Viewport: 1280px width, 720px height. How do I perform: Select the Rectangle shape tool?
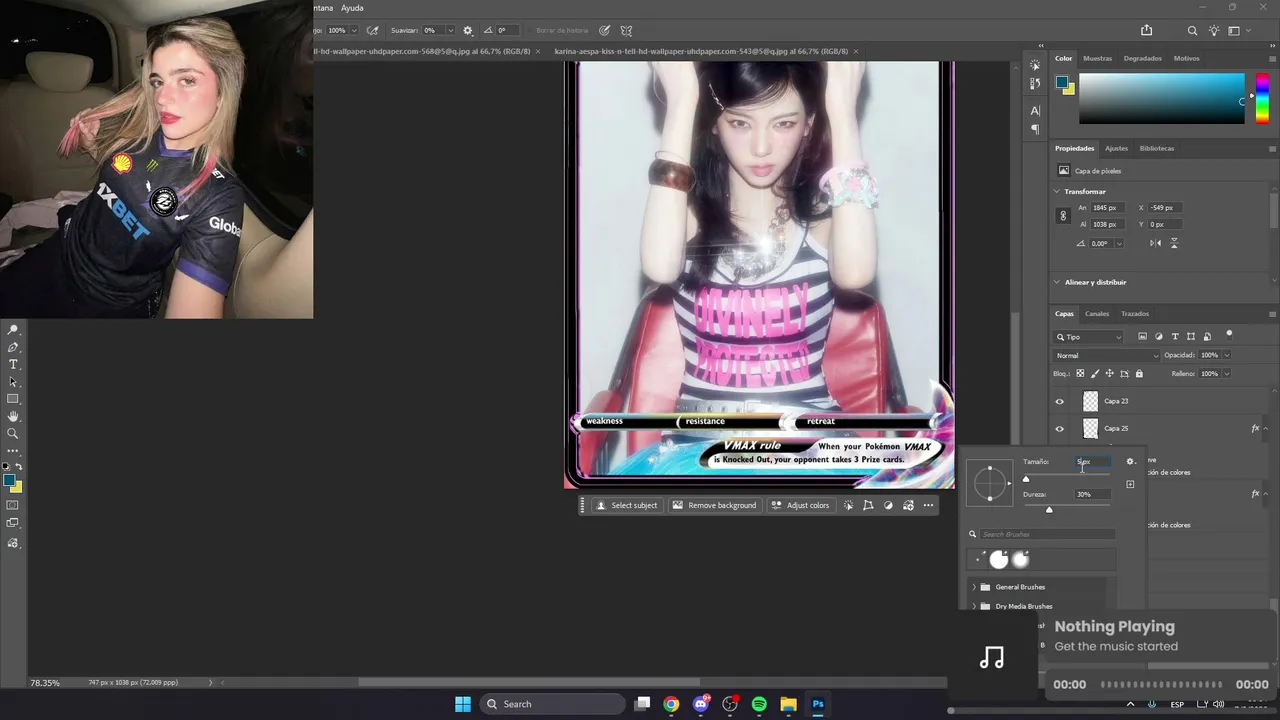(x=13, y=399)
